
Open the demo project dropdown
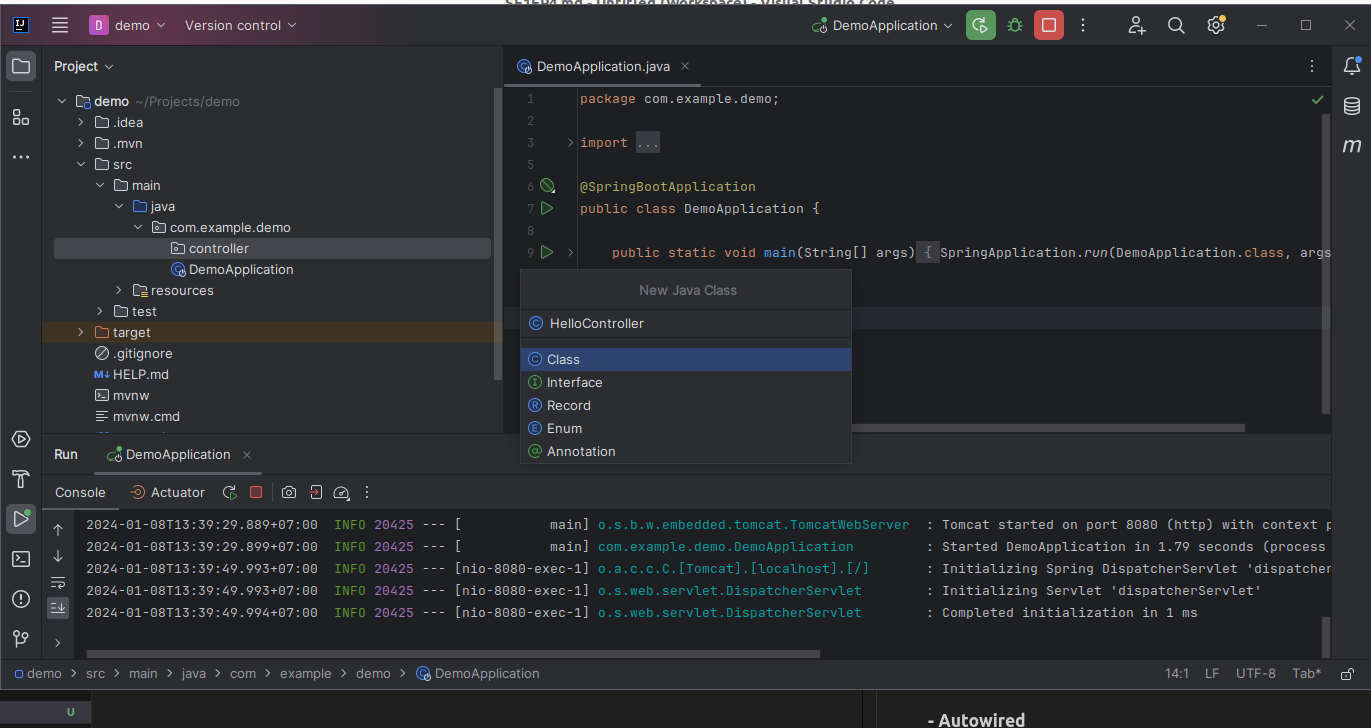(x=129, y=25)
